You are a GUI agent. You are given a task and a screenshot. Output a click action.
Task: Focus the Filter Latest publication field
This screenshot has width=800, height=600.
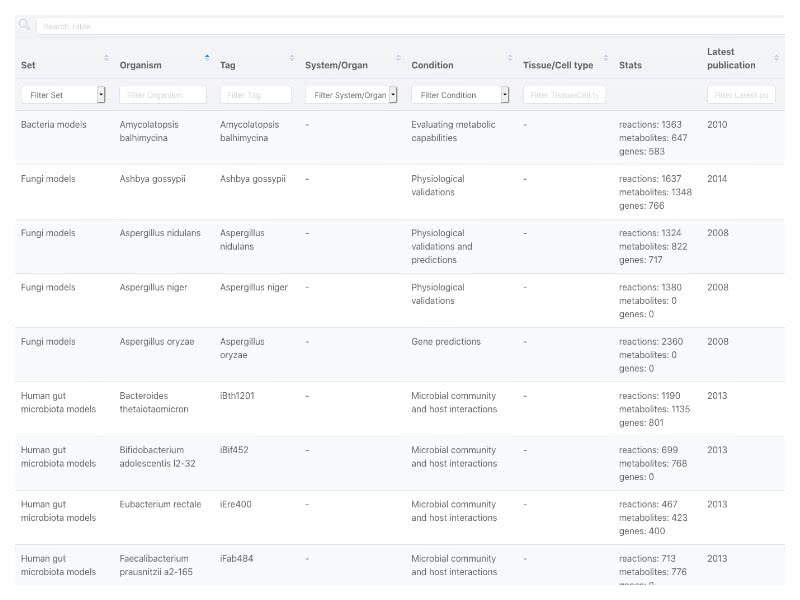(x=740, y=95)
